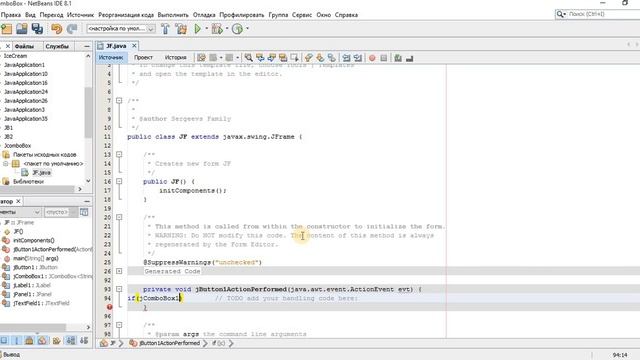Click the greyed Redo arrow icon
This screenshot has width=640, height=360.
(x=72, y=29)
